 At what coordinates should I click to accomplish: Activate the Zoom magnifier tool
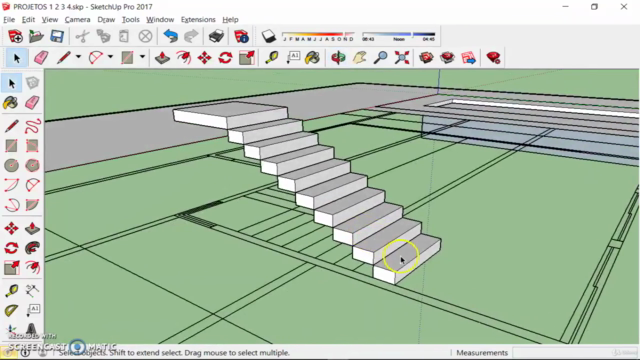[x=380, y=58]
